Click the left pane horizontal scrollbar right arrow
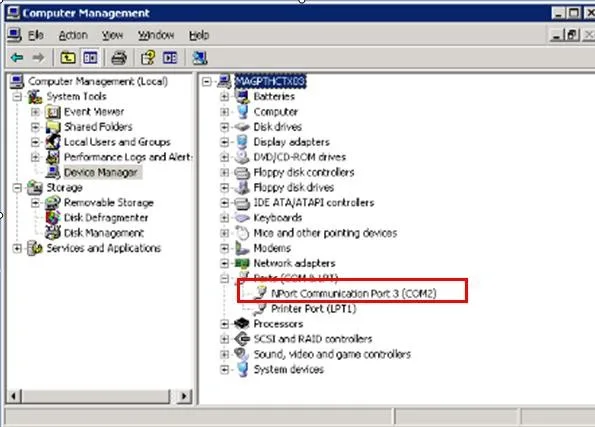This screenshot has width=595, height=427. click(184, 396)
